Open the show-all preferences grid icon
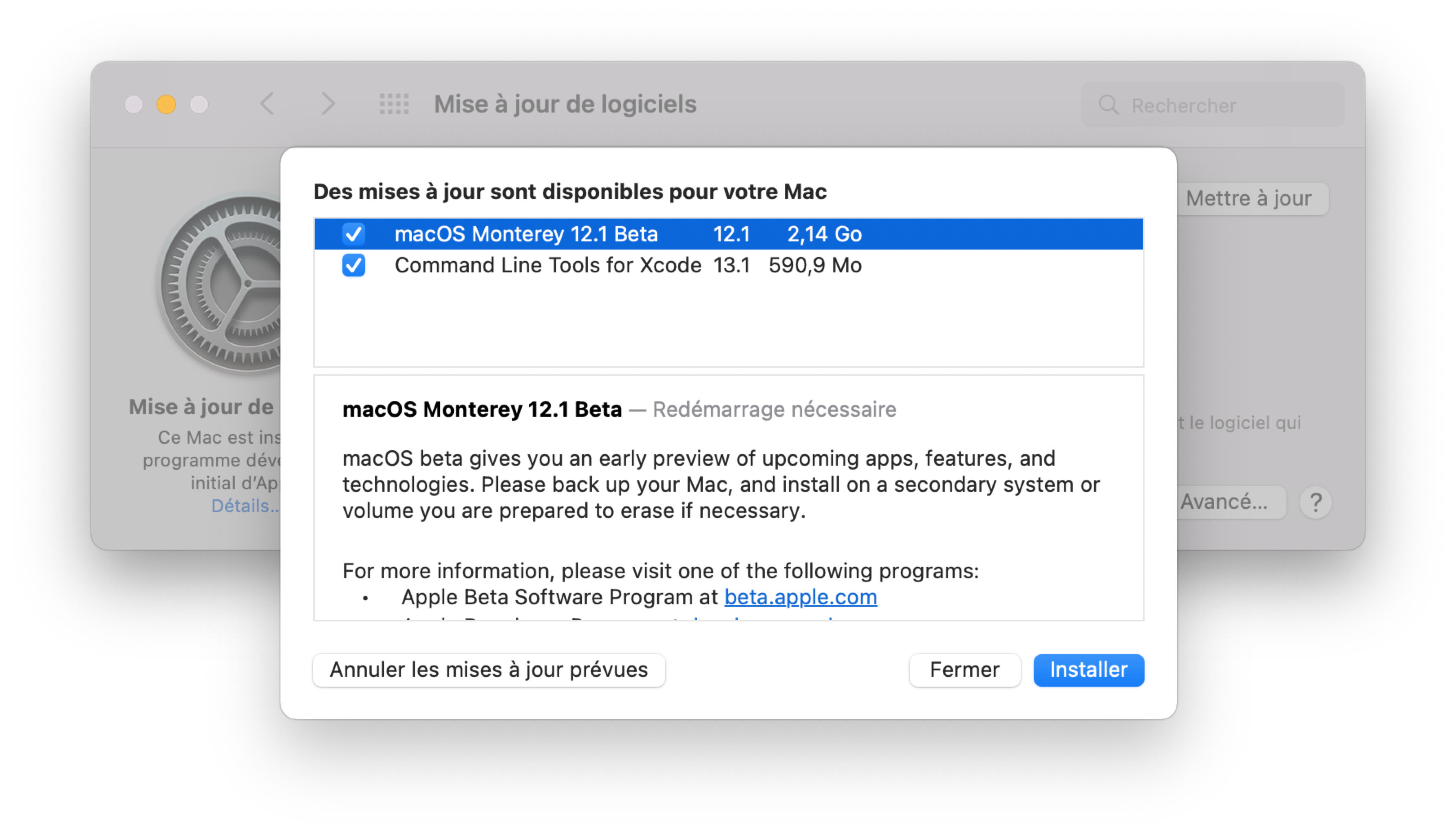Image resolution: width=1456 pixels, height=840 pixels. (394, 104)
